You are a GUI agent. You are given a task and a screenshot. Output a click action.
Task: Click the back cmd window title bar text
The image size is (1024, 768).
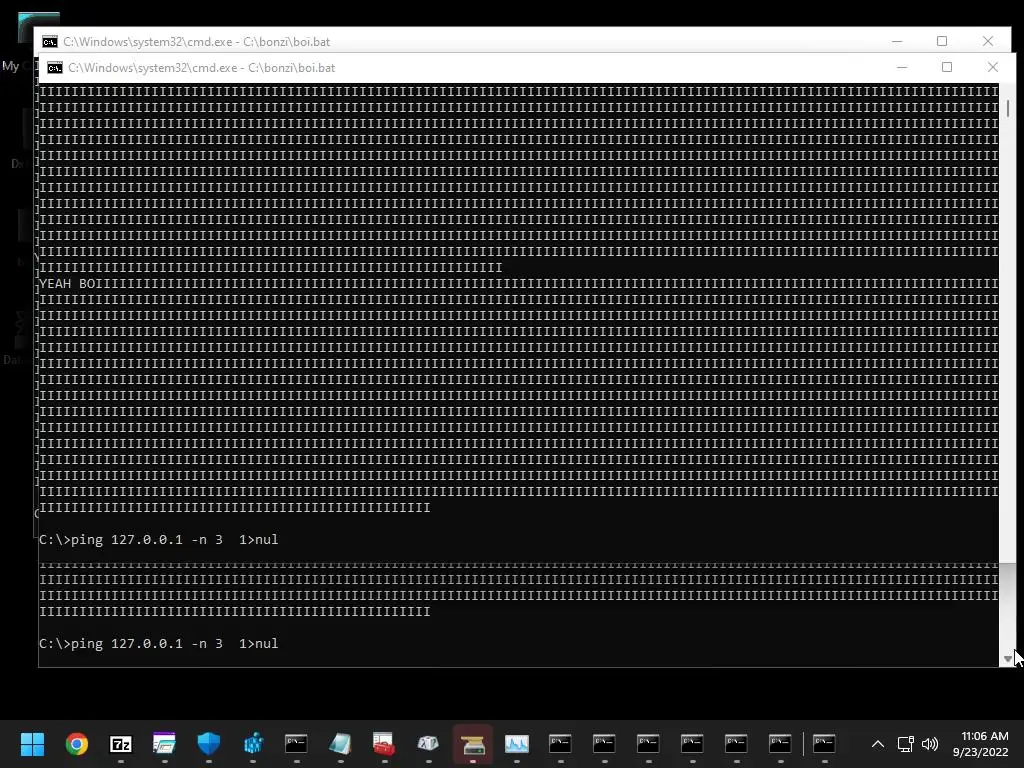197,42
